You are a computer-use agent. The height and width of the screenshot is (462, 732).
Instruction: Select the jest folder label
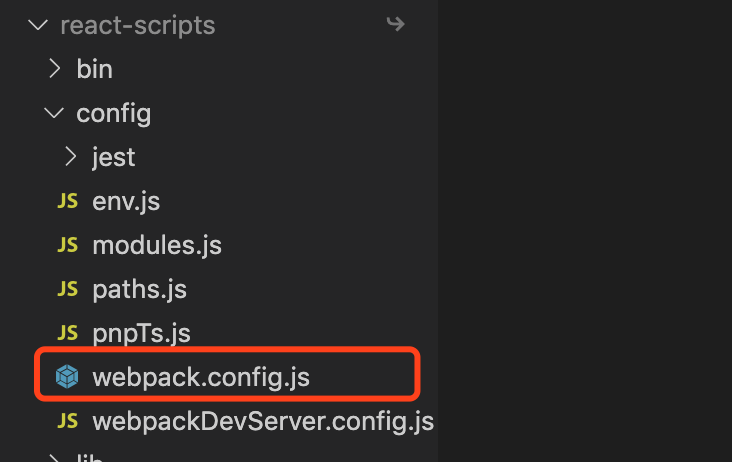click(113, 157)
